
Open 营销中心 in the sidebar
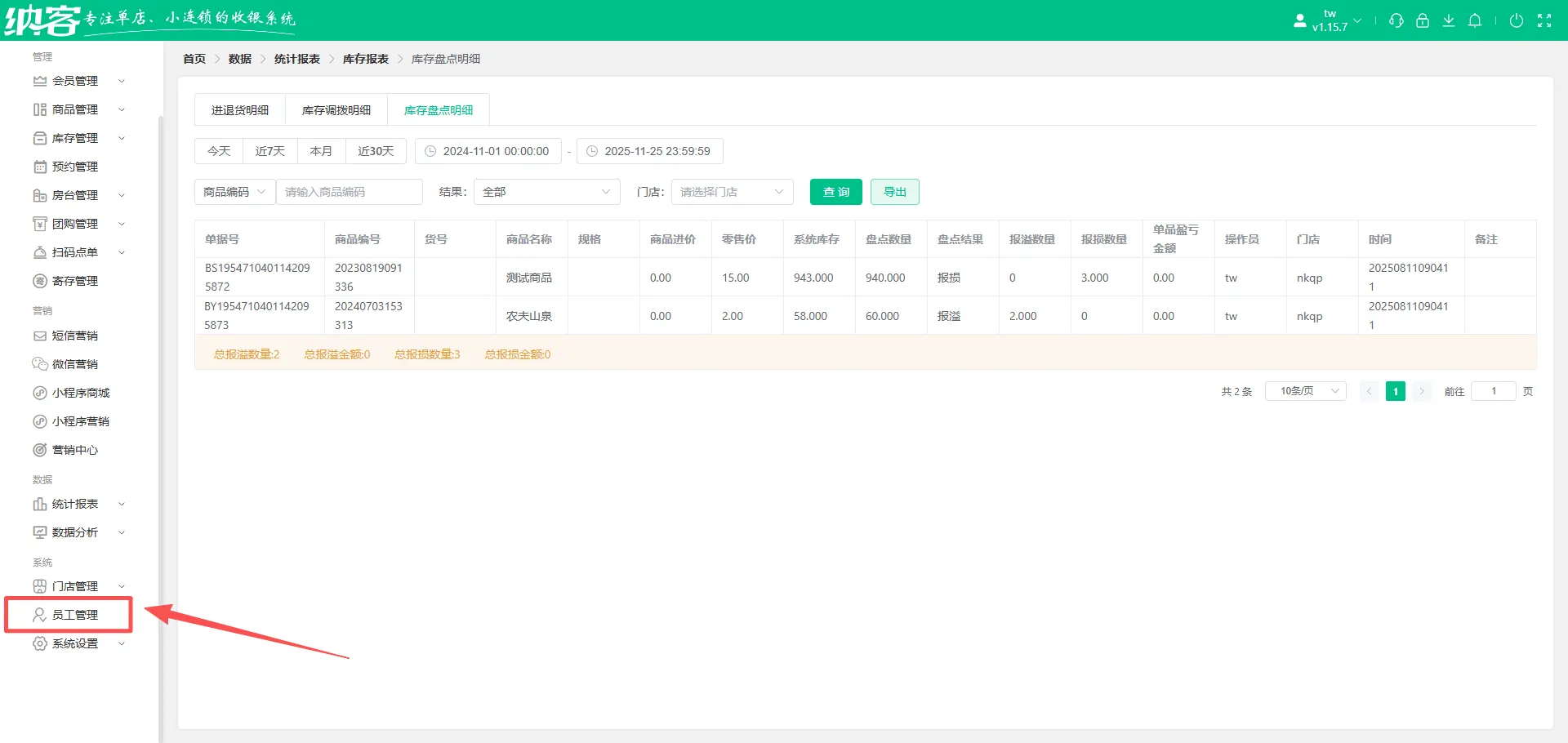pos(74,450)
